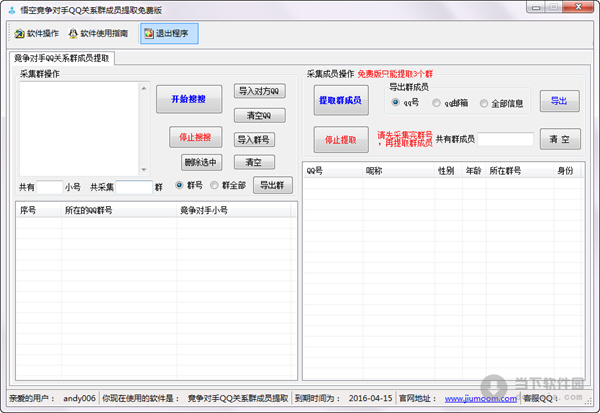Minimize the application window
The height and width of the screenshot is (413, 600).
click(x=536, y=7)
